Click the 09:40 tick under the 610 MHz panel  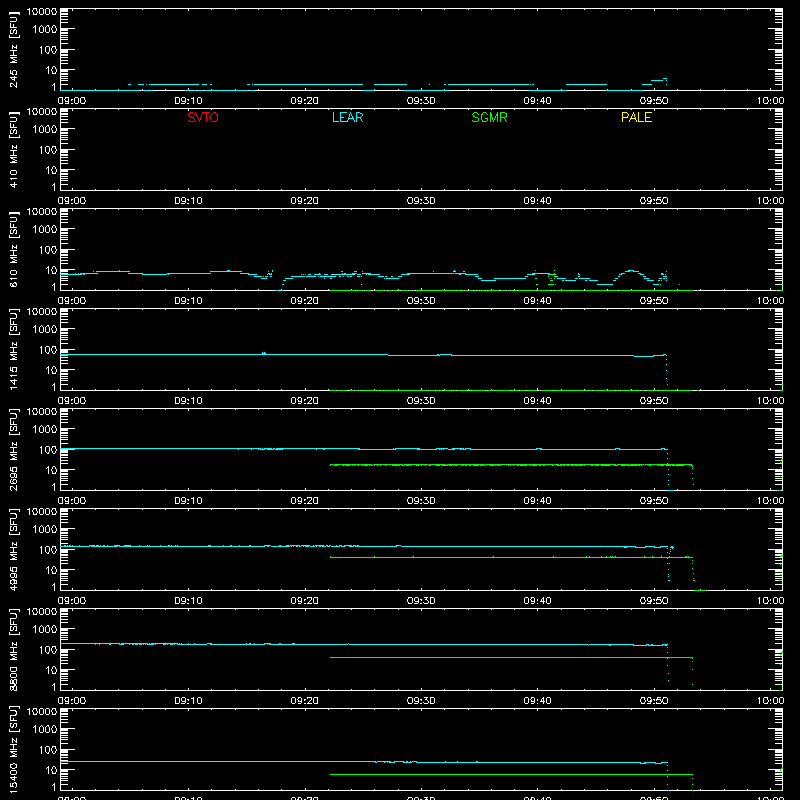click(537, 301)
